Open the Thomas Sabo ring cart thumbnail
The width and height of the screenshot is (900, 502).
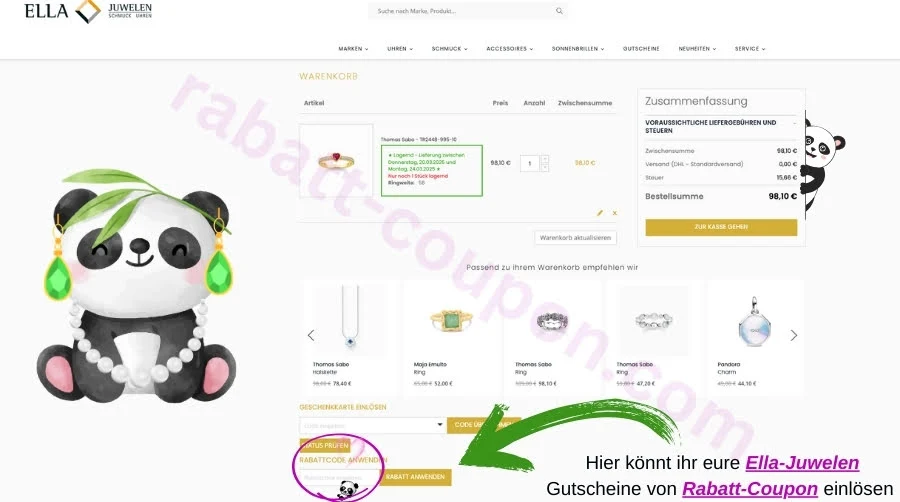click(x=336, y=161)
